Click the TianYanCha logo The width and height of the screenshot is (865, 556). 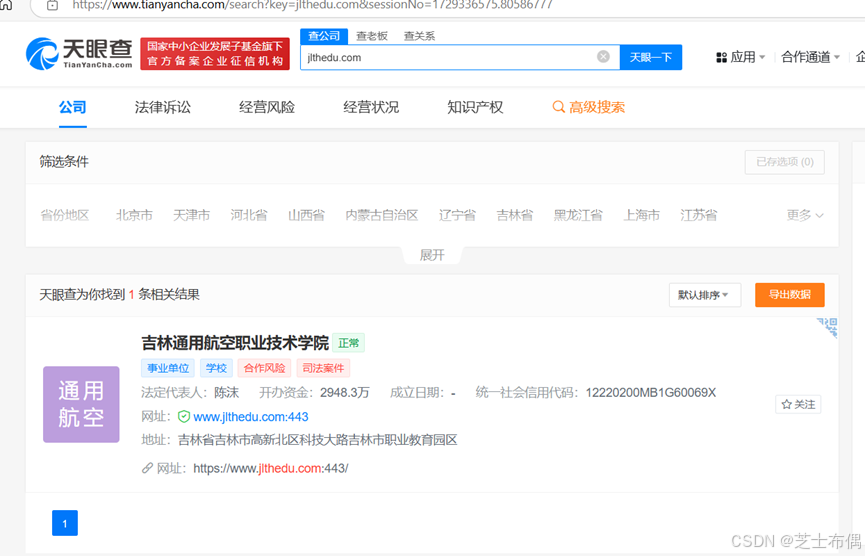pos(79,54)
